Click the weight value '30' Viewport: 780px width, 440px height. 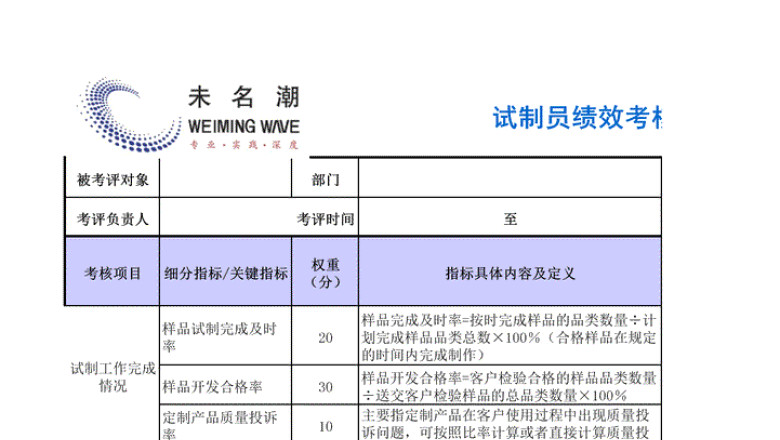(325, 387)
